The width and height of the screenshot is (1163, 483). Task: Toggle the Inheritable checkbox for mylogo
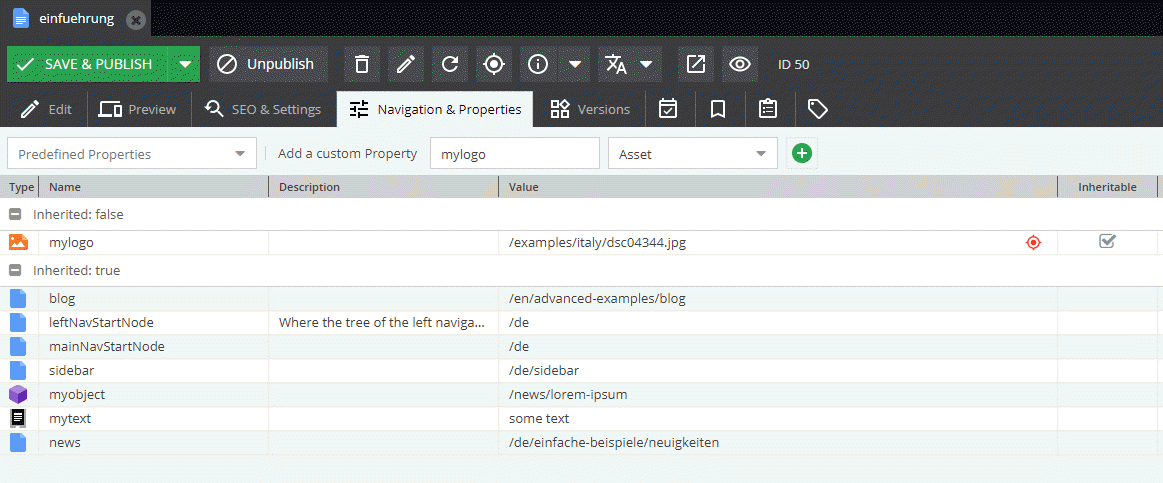point(1107,241)
